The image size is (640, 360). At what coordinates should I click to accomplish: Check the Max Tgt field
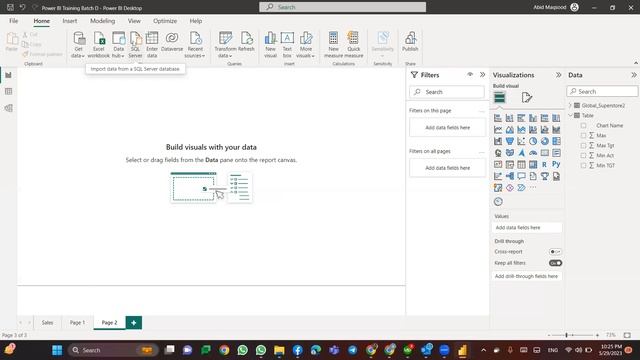[x=583, y=145]
